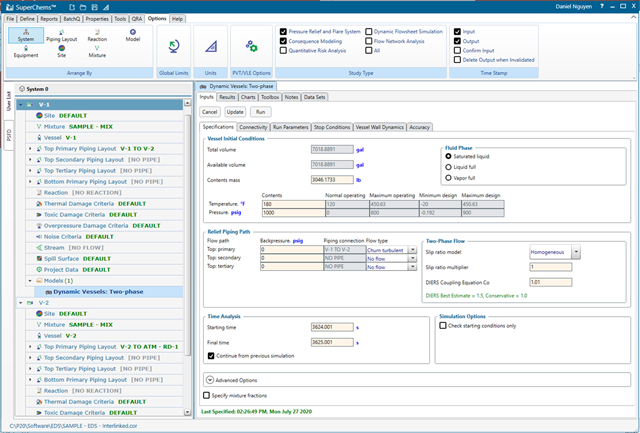Click the gal unit link for Total volume

pos(360,150)
